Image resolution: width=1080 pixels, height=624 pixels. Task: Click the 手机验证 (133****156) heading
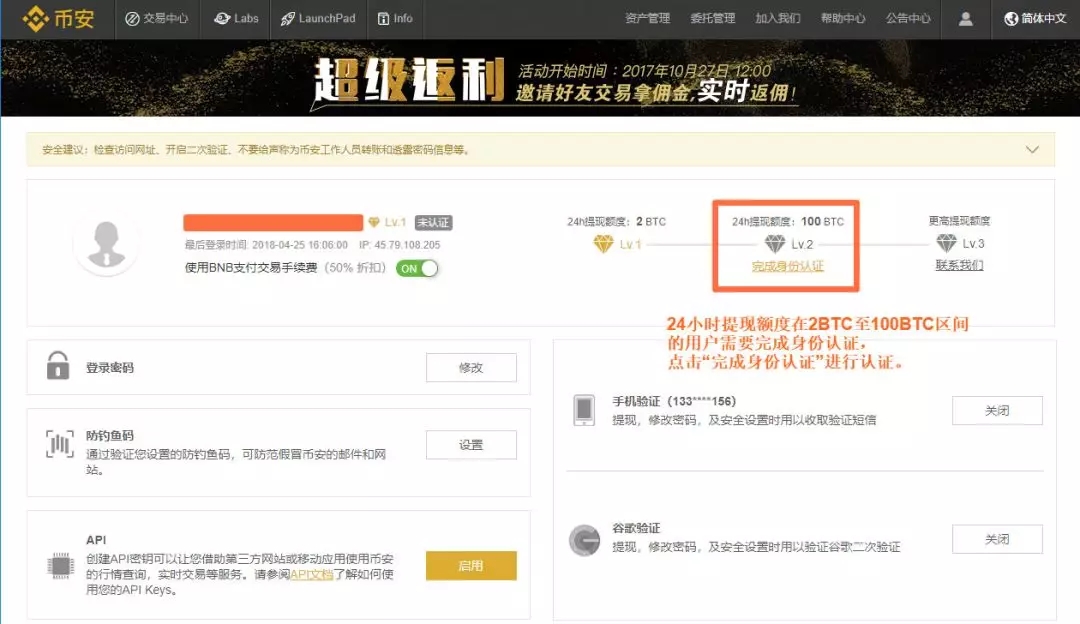674,402
